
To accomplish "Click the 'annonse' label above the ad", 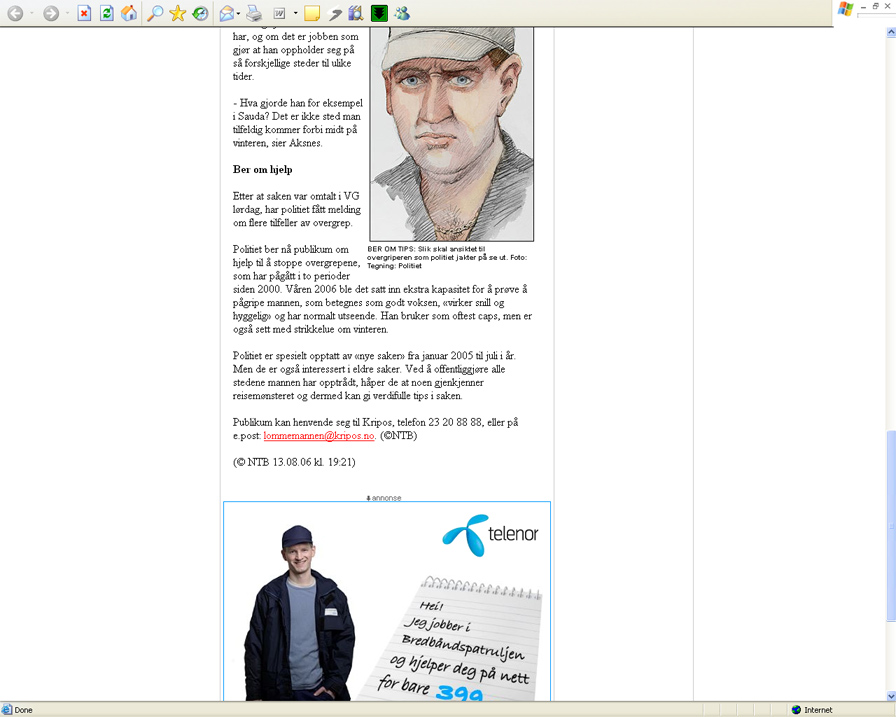I will (384, 498).
